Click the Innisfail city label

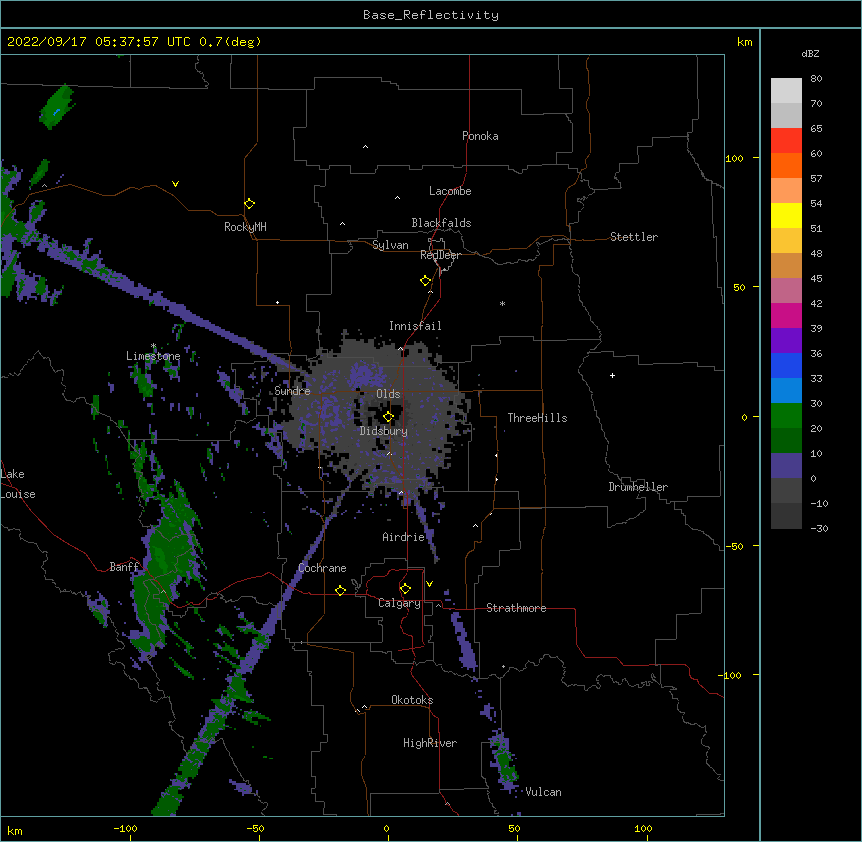coord(415,326)
